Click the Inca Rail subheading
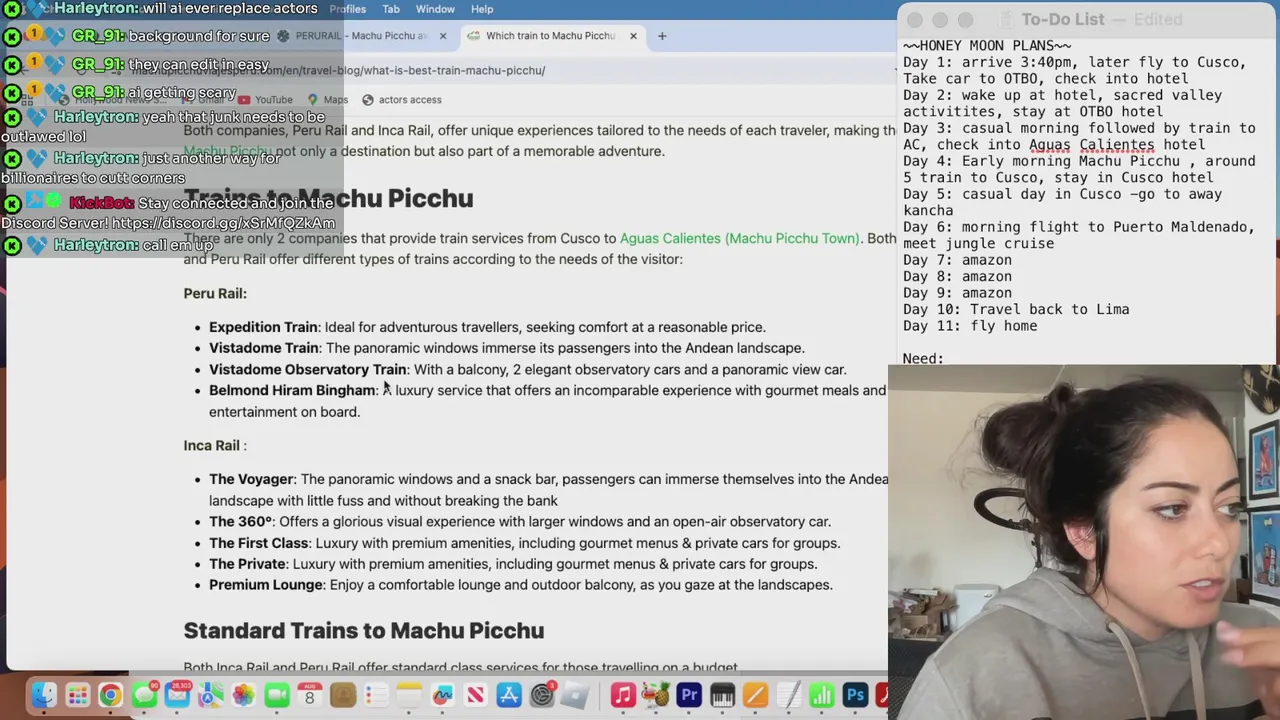Image resolution: width=1280 pixels, height=720 pixels. pyautogui.click(x=214, y=445)
